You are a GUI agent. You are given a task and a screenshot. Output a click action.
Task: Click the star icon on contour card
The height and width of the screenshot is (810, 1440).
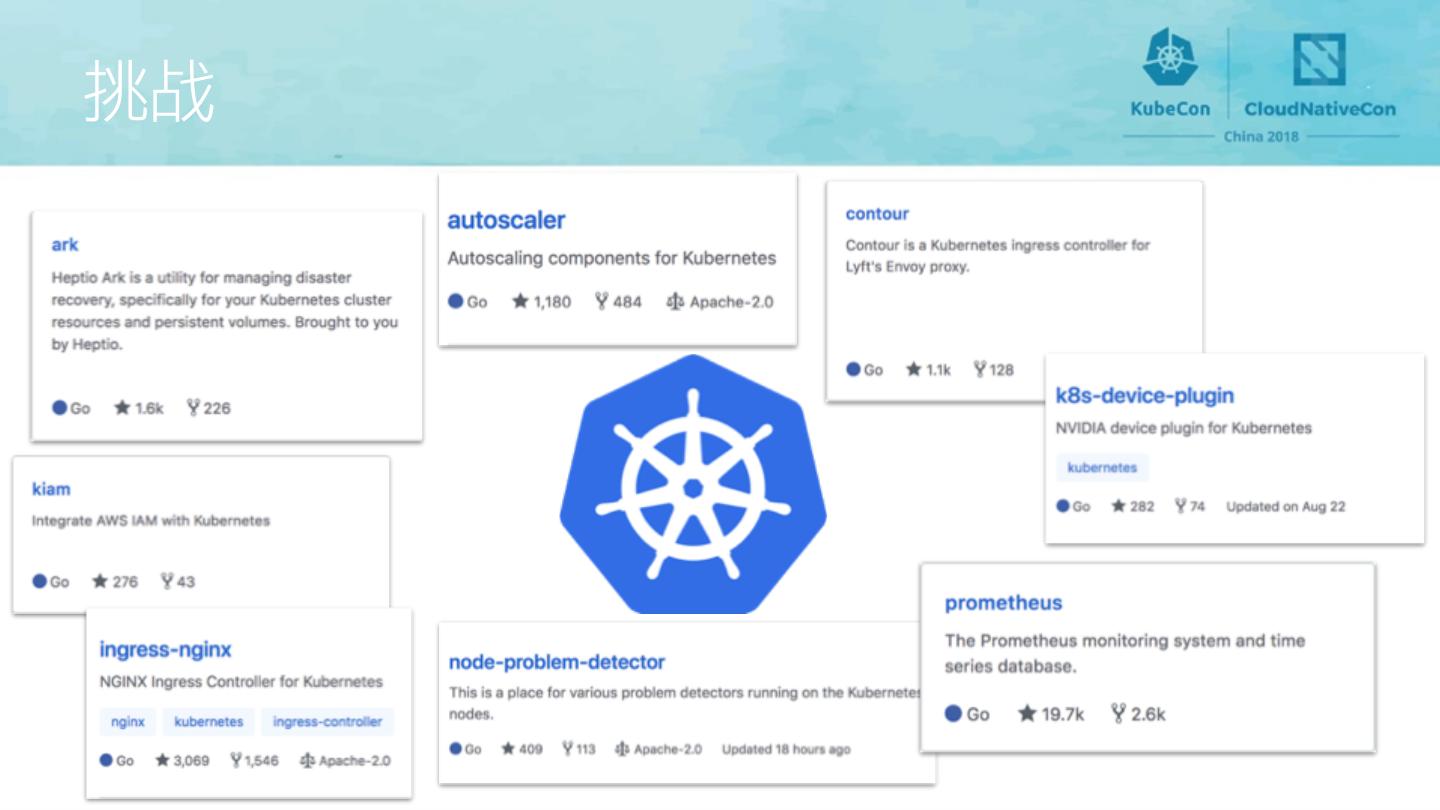pos(914,370)
